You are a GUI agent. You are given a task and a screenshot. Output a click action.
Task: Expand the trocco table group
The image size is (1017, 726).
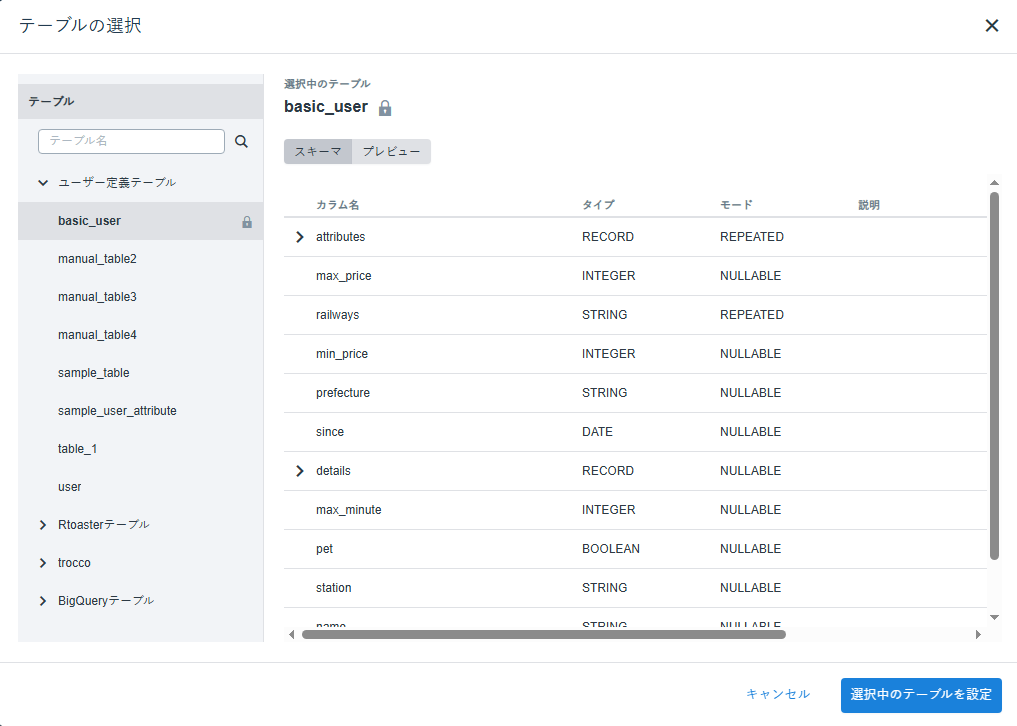(43, 563)
